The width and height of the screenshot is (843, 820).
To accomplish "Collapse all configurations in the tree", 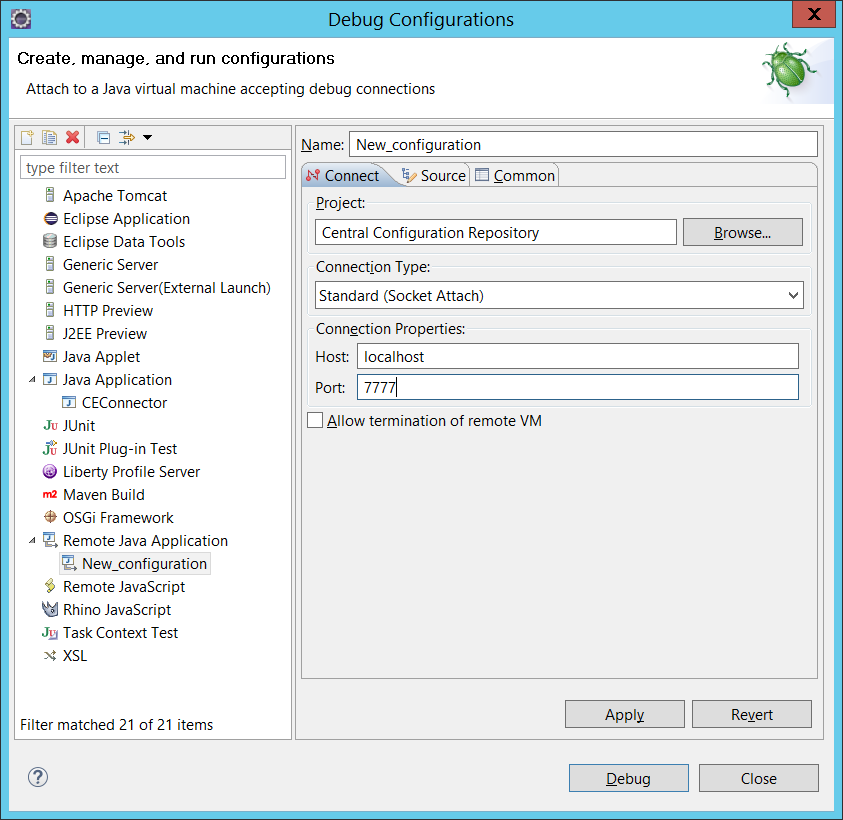I will (103, 138).
